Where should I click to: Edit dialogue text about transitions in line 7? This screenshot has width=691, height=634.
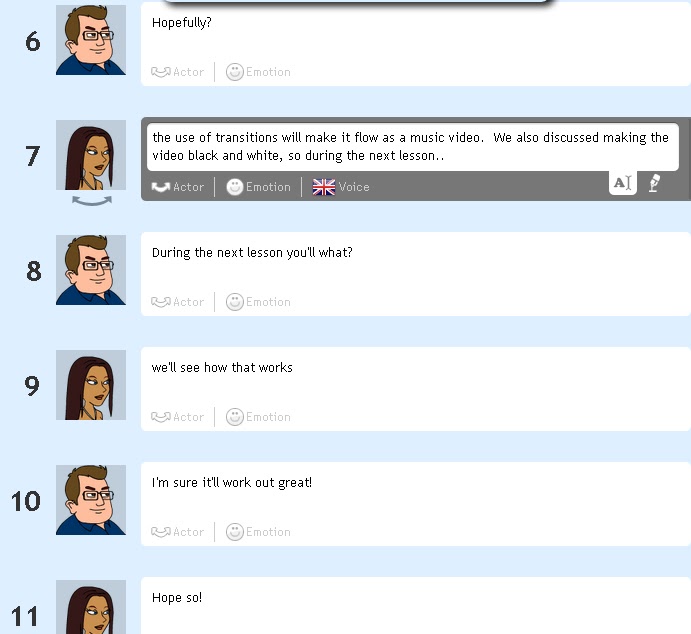tap(412, 147)
